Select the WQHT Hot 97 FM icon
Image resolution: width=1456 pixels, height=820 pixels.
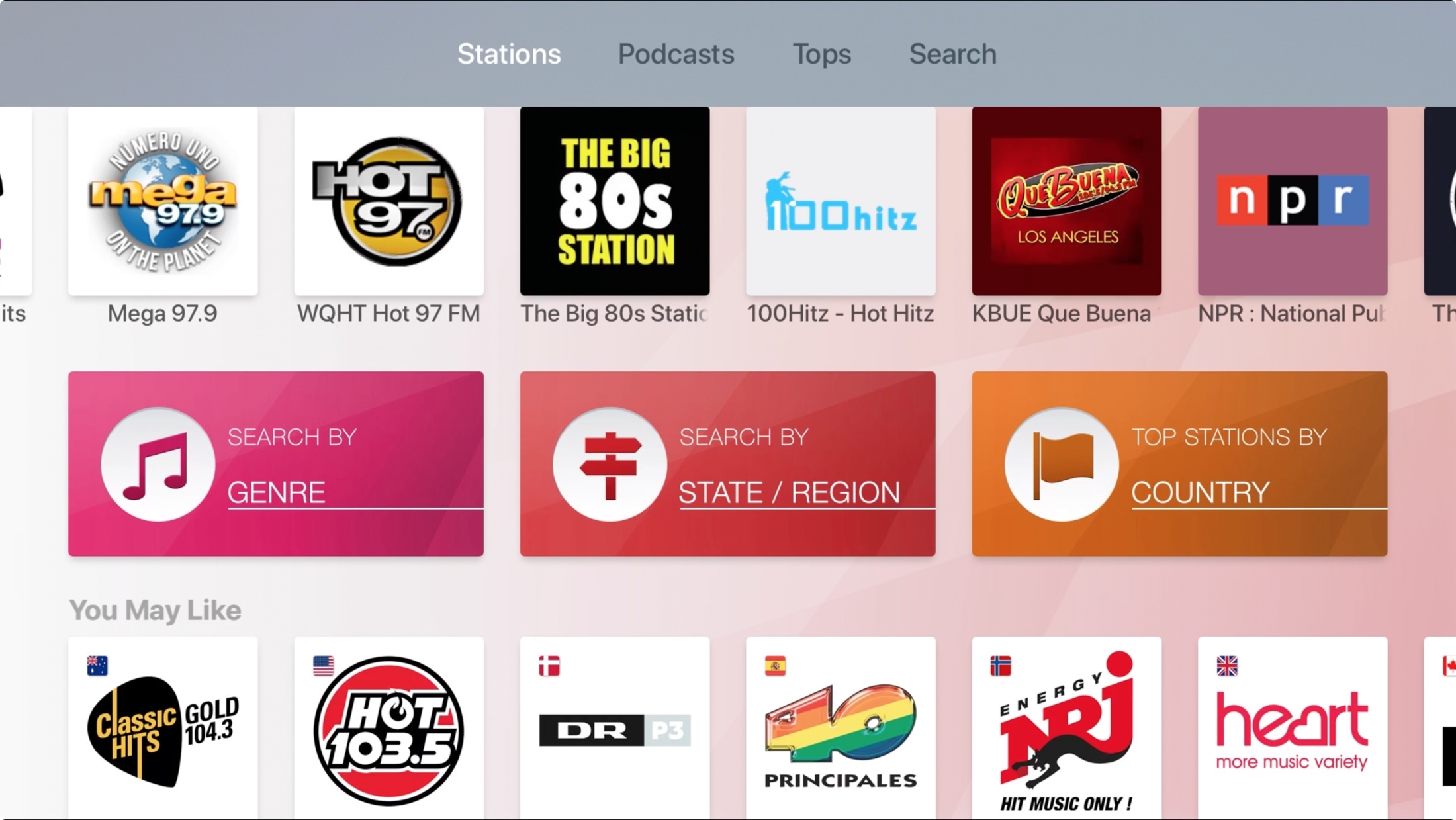coord(389,200)
